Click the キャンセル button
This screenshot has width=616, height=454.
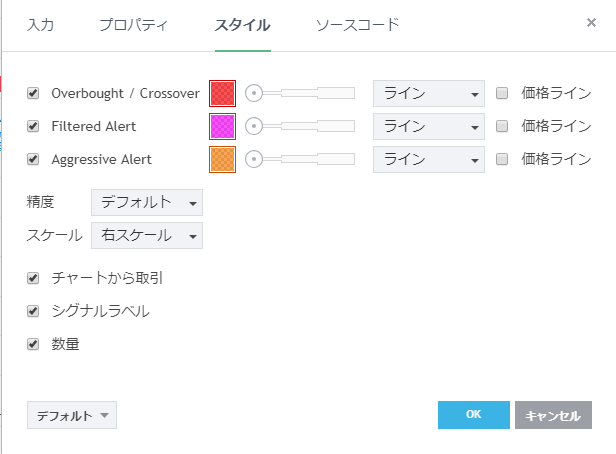[553, 415]
